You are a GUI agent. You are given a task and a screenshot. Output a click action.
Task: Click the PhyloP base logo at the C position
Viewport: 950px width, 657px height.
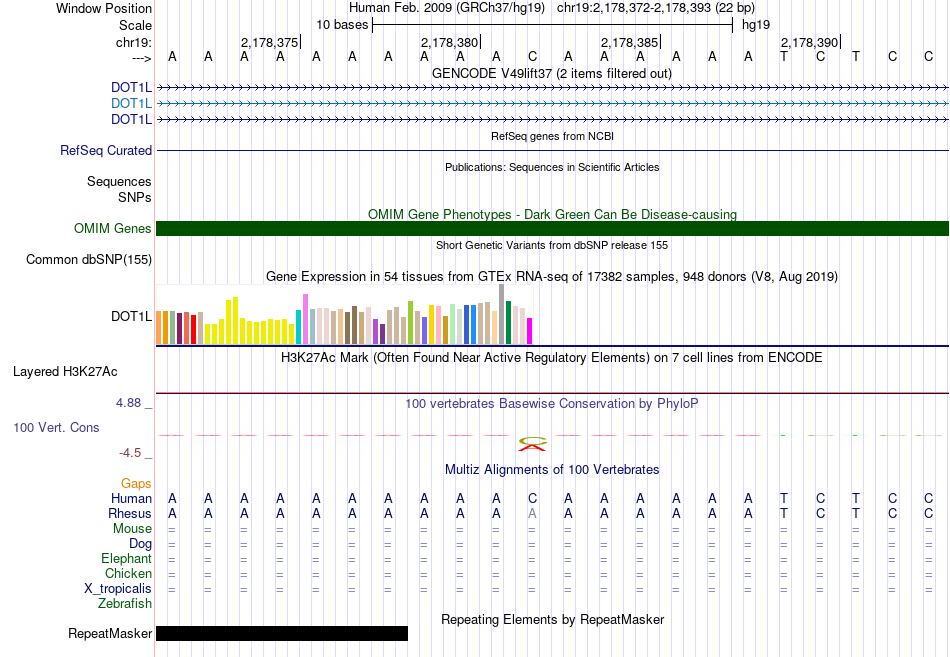533,444
